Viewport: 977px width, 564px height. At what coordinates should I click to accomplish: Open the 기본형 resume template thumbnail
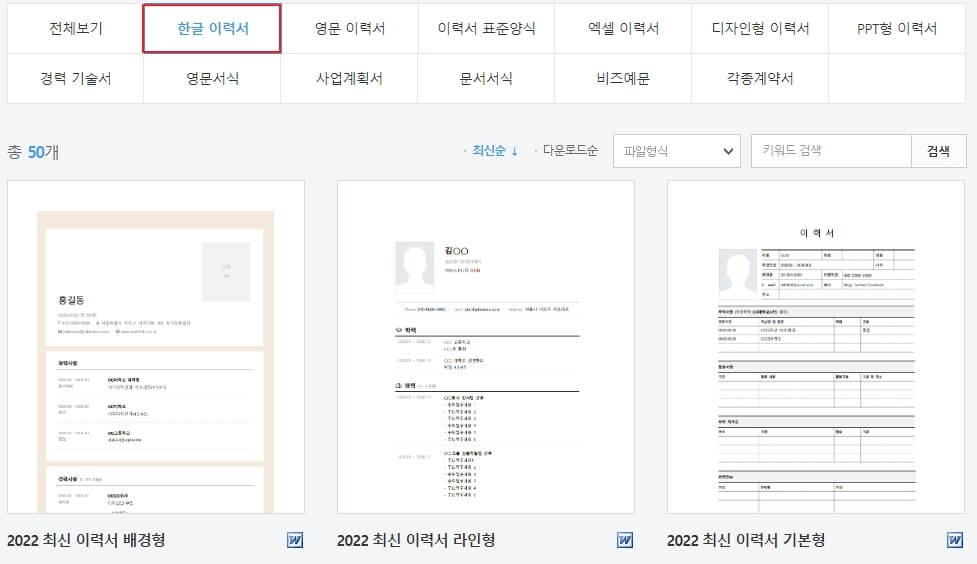(816, 347)
